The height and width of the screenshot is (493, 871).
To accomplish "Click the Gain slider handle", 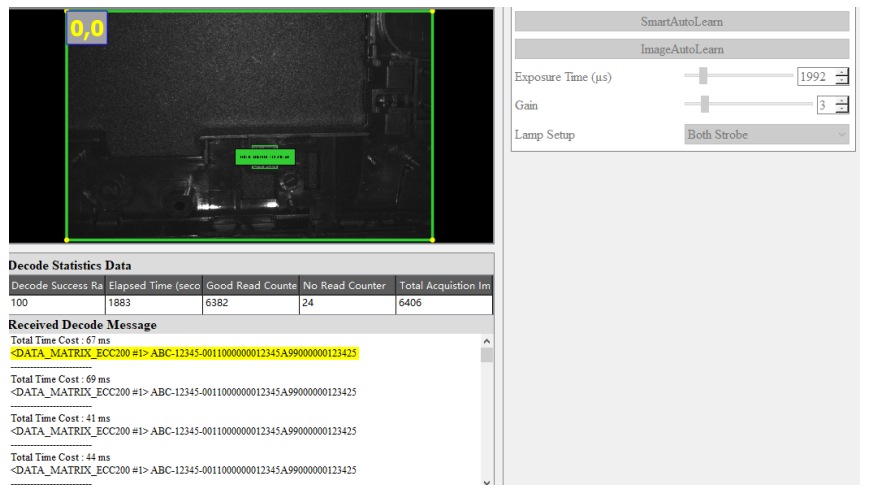I will point(704,104).
